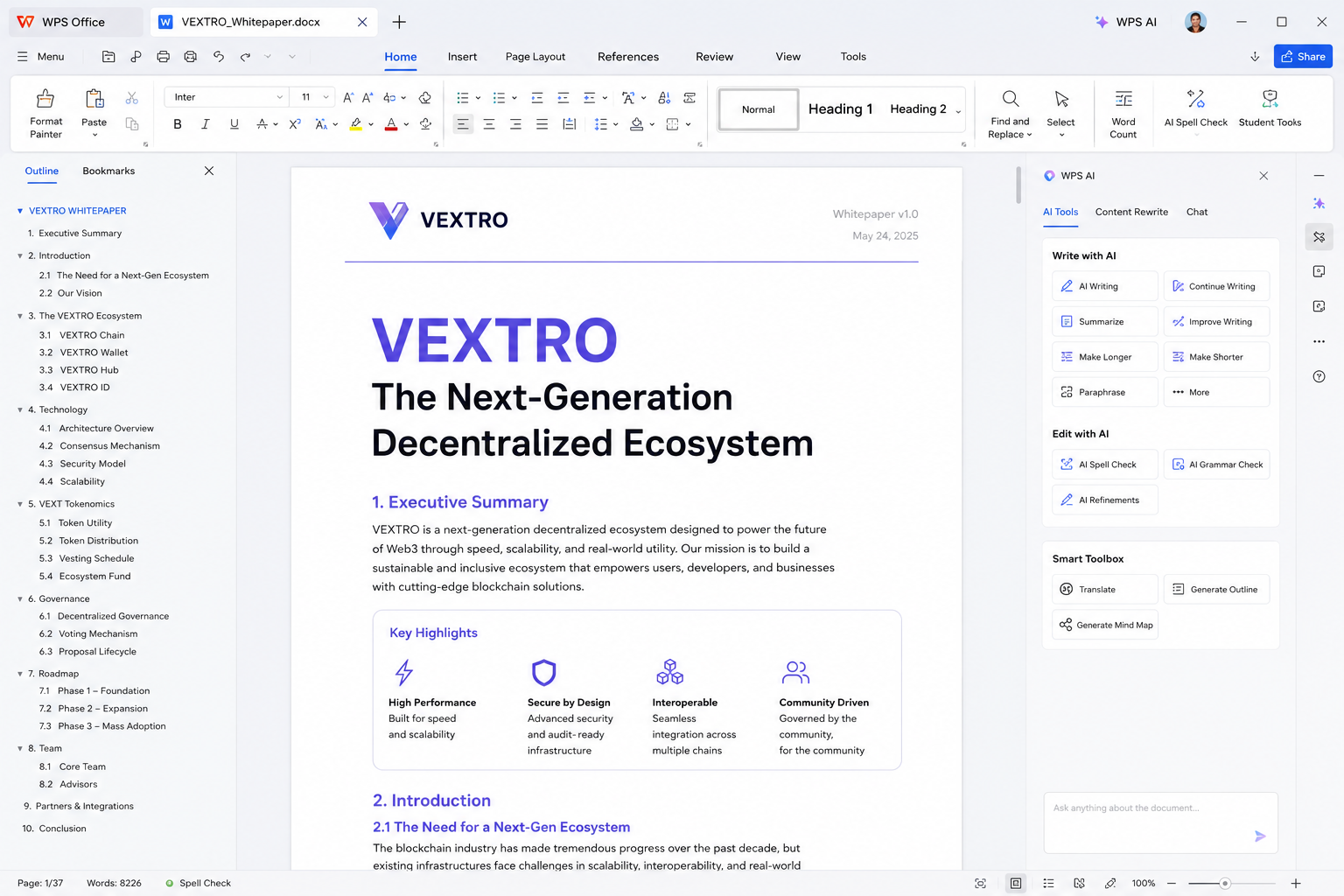Open the Content Rewrite tab

[x=1131, y=212]
